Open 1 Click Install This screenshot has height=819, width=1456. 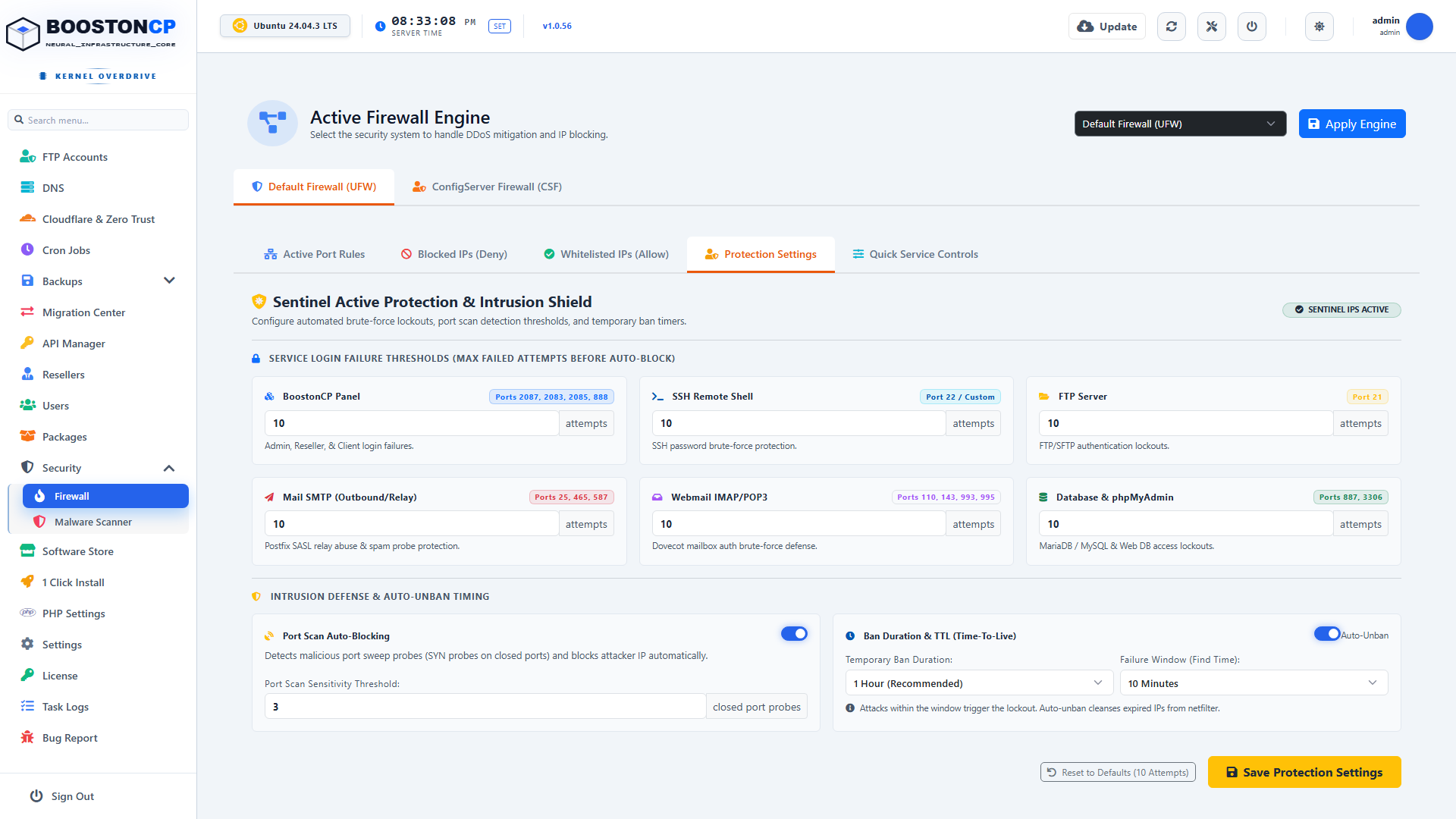98,582
